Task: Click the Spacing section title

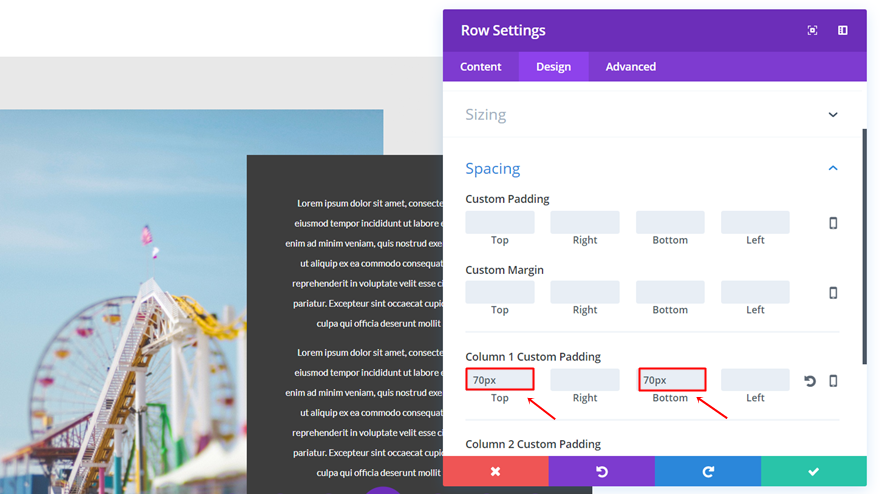Action: (493, 168)
